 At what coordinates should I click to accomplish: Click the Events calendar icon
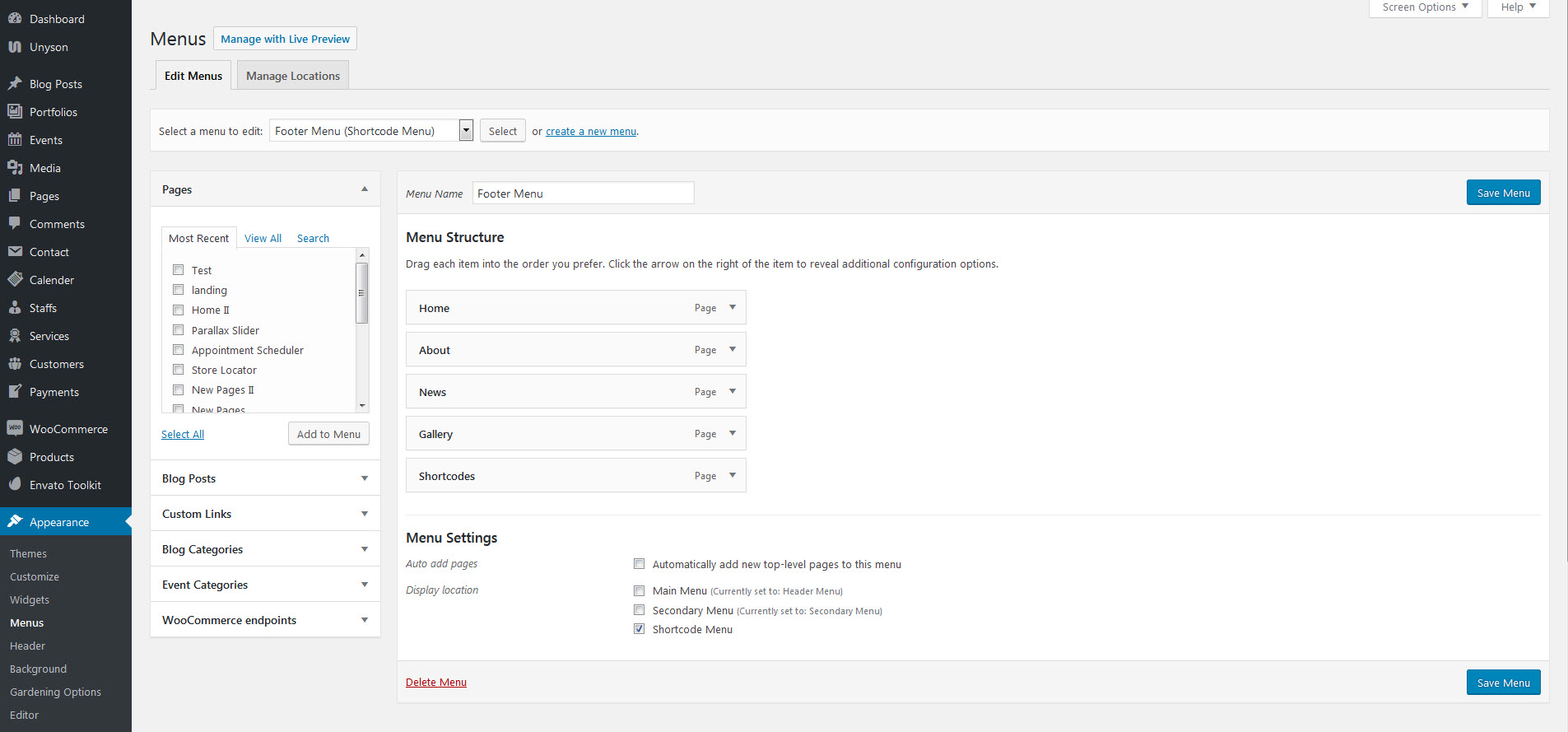pyautogui.click(x=15, y=139)
